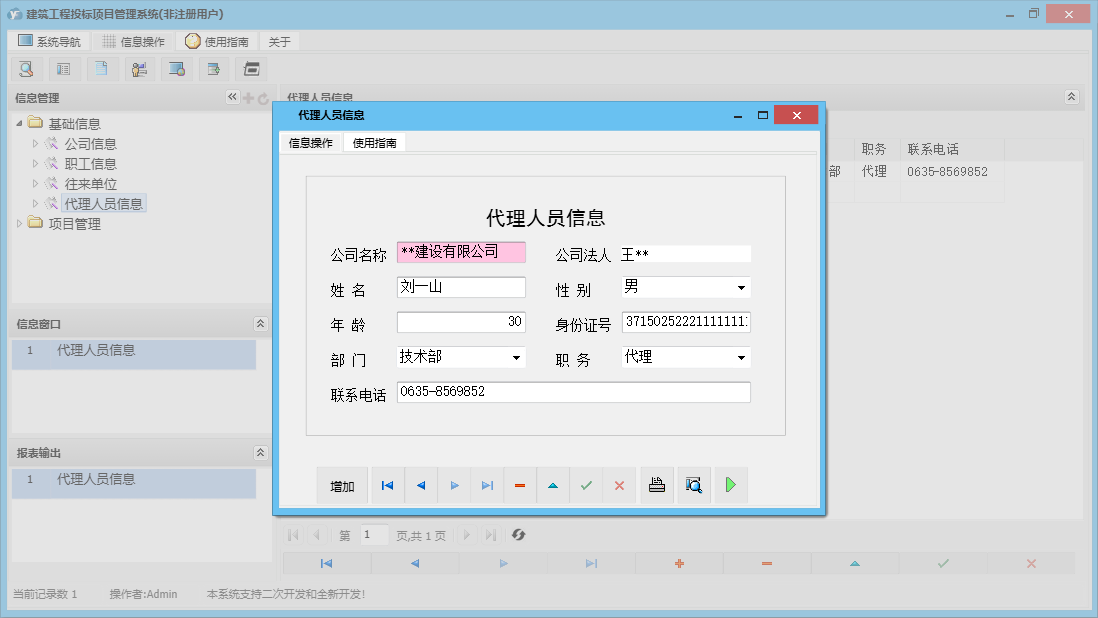Add a record via the red plus icon

pyautogui.click(x=679, y=563)
